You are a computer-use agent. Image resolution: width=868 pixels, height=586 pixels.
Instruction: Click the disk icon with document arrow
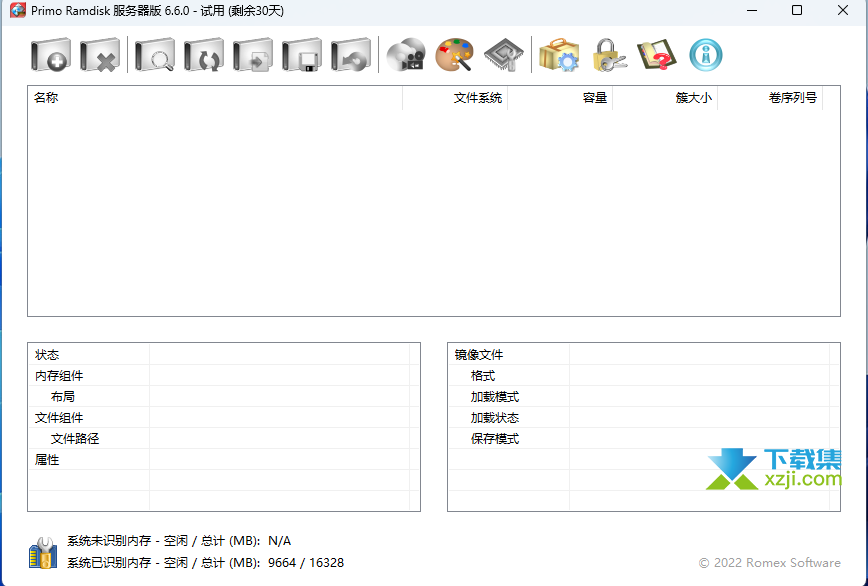point(253,55)
